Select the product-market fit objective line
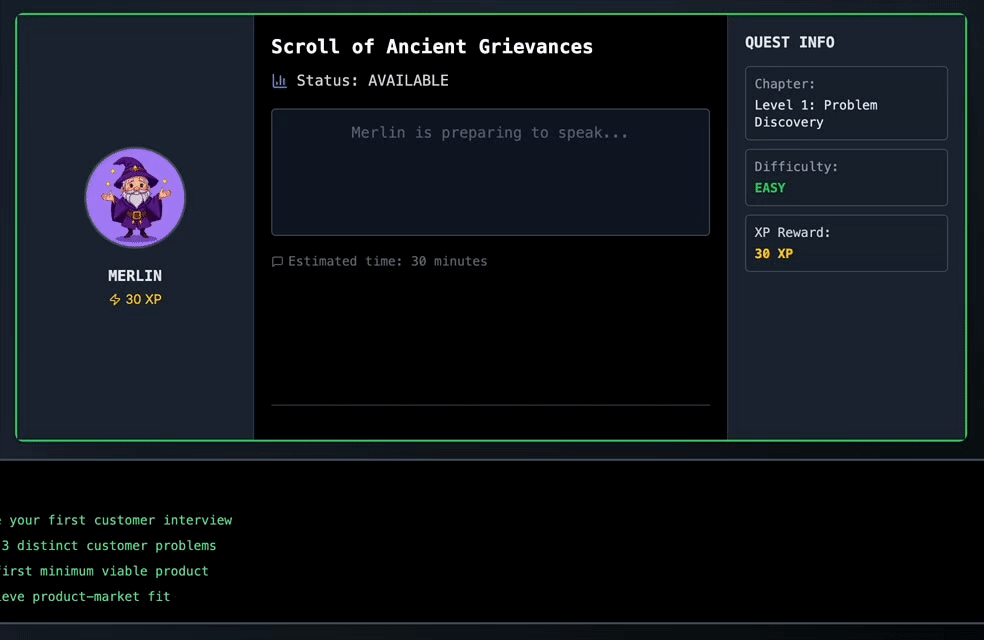The width and height of the screenshot is (984, 640). pyautogui.click(x=86, y=597)
